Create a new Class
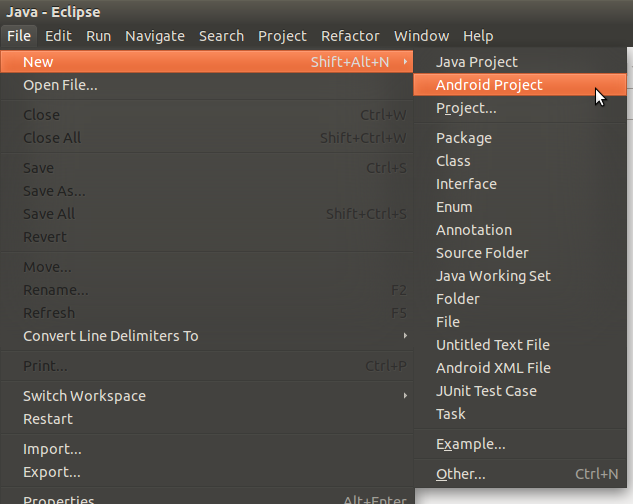The height and width of the screenshot is (504, 633). (520, 161)
